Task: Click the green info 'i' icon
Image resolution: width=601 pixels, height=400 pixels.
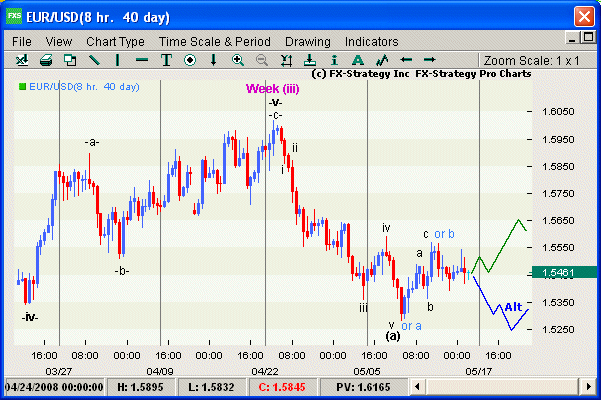Action: pos(334,60)
